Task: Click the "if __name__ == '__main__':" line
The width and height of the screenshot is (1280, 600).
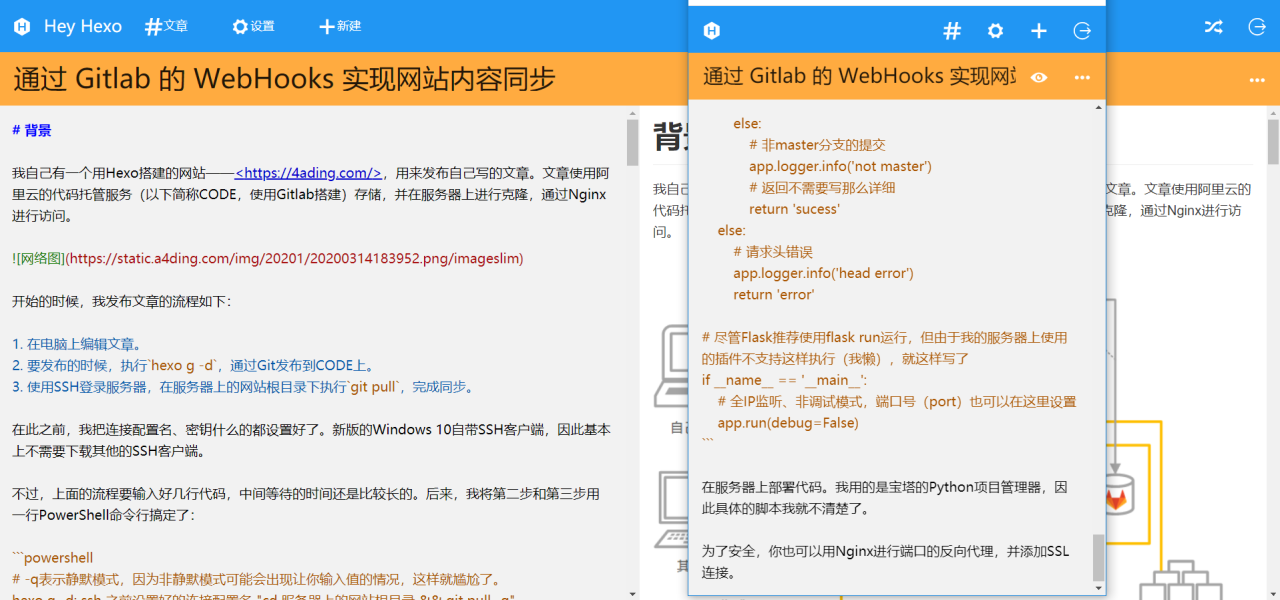Action: pos(785,380)
